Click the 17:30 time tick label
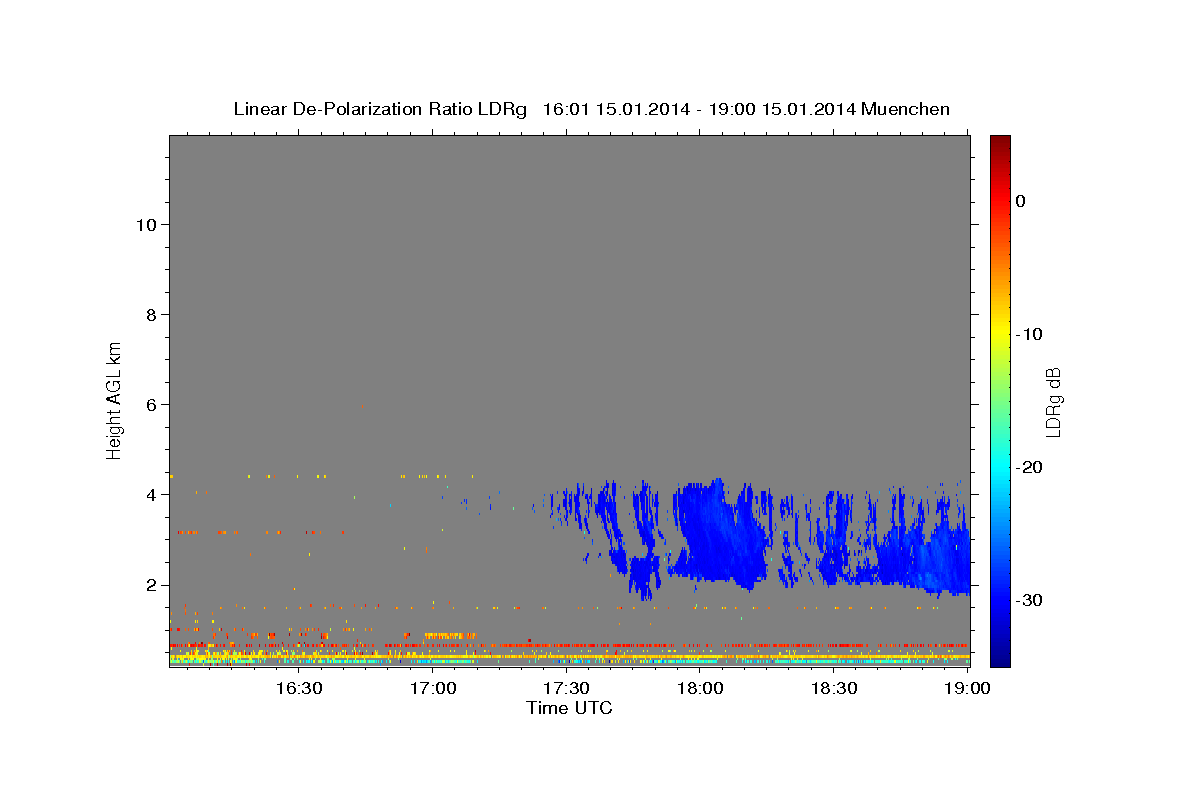 coord(565,688)
